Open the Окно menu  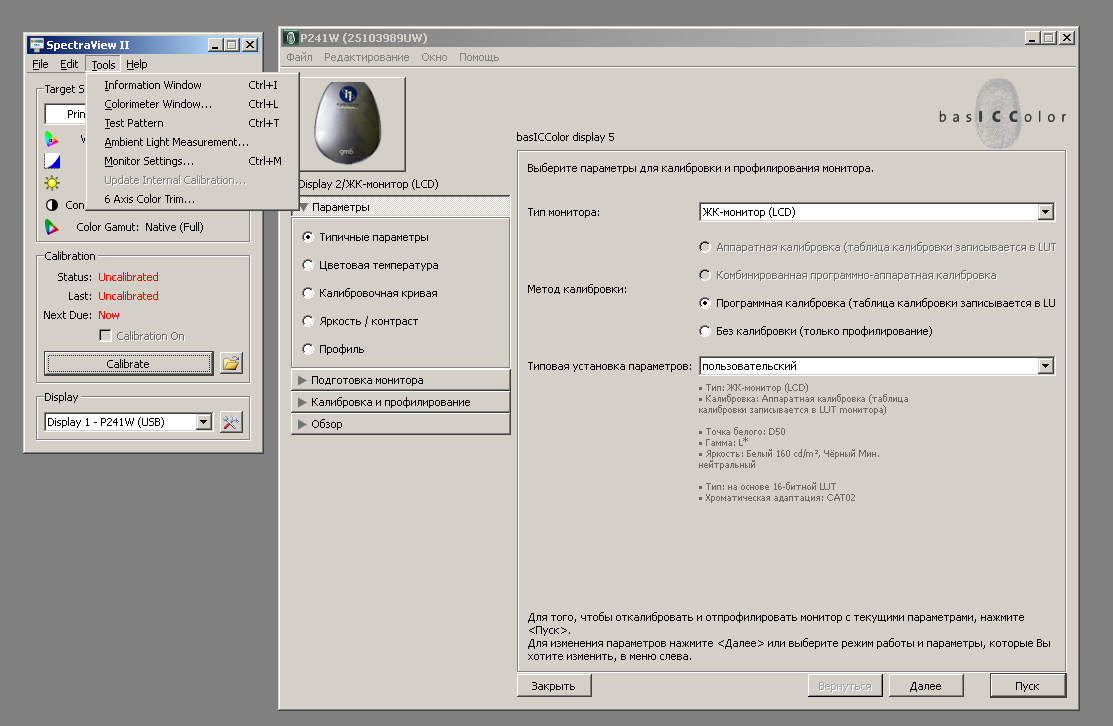tap(434, 57)
